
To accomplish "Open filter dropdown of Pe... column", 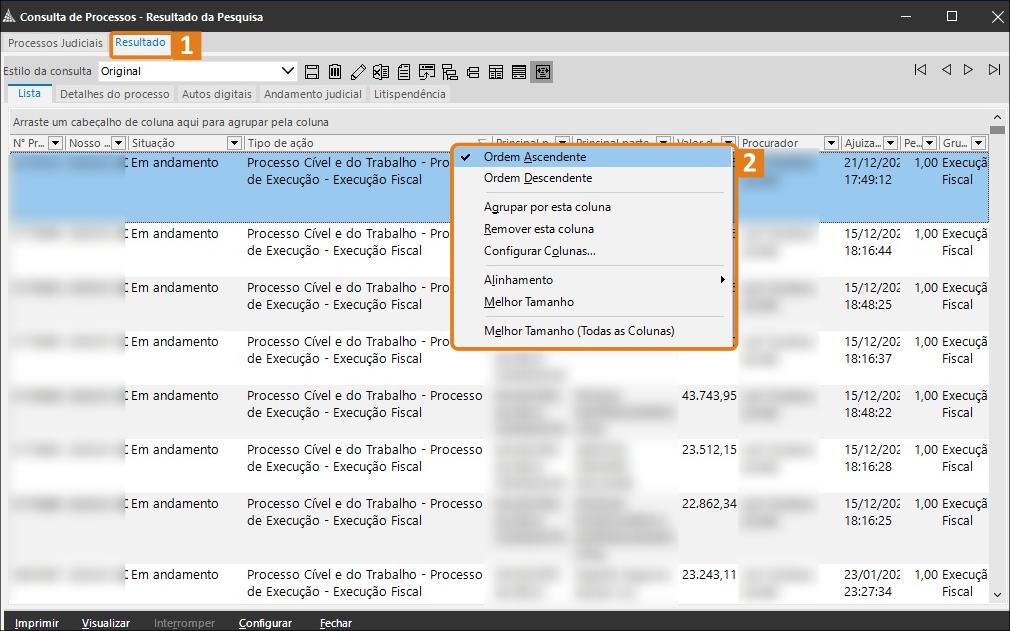I will [929, 143].
